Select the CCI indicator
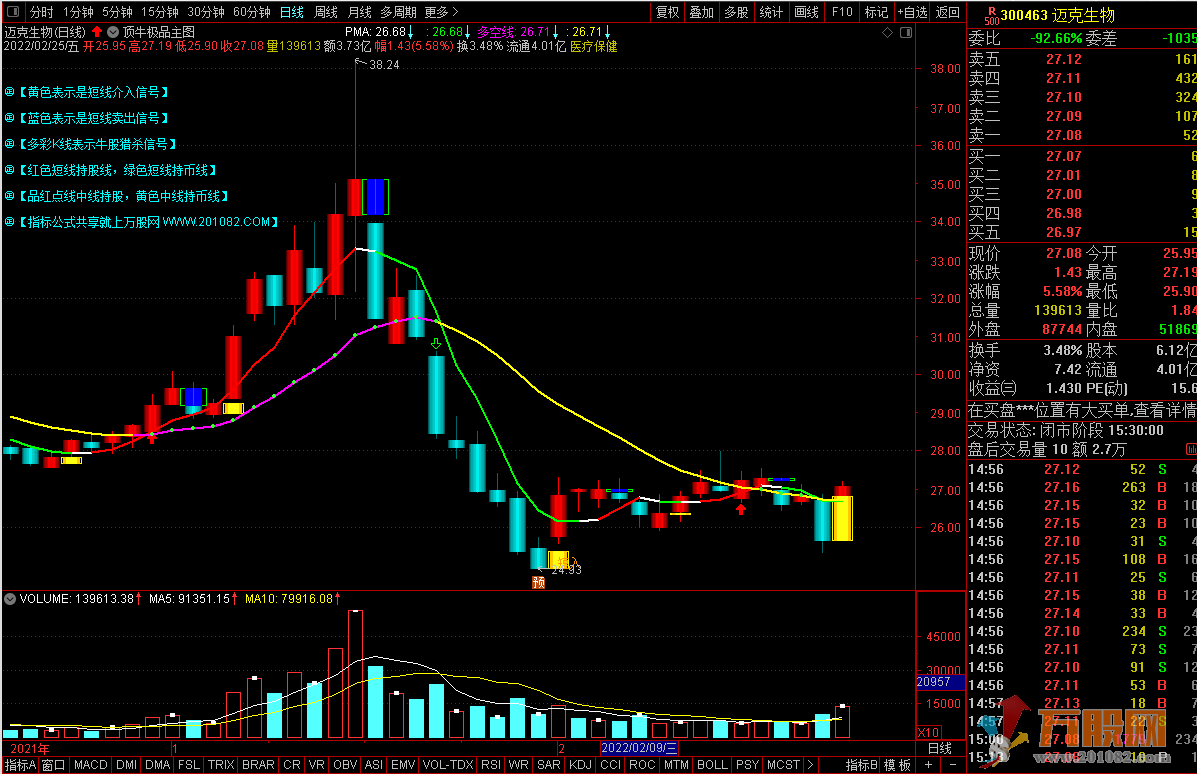Viewport: 1197px width, 774px height. (x=611, y=765)
